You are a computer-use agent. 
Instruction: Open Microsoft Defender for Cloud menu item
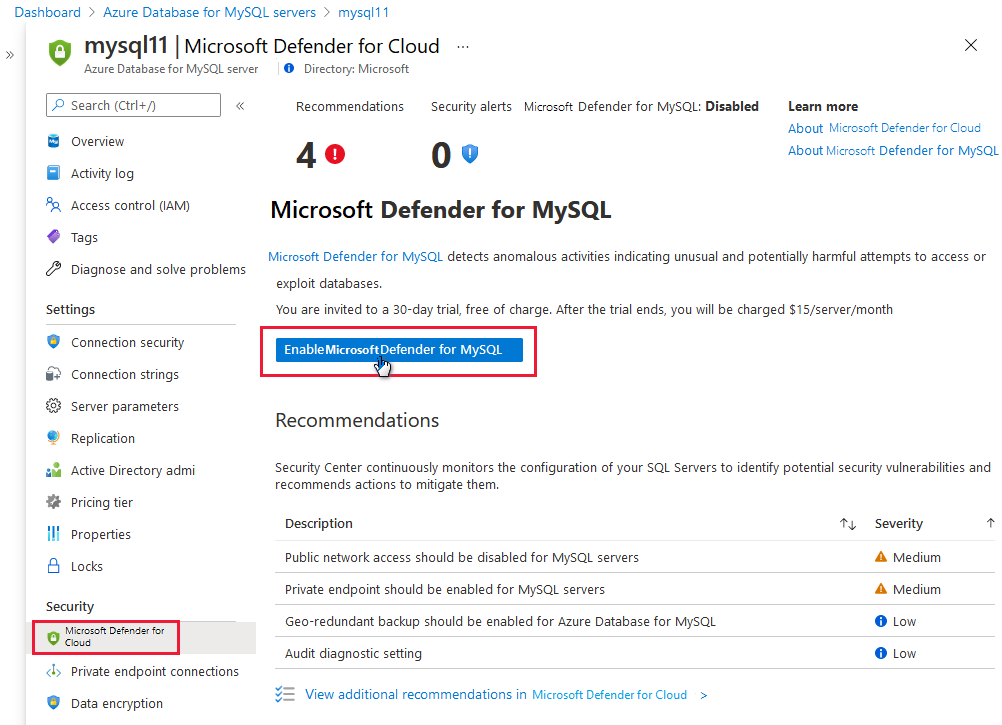(x=114, y=637)
